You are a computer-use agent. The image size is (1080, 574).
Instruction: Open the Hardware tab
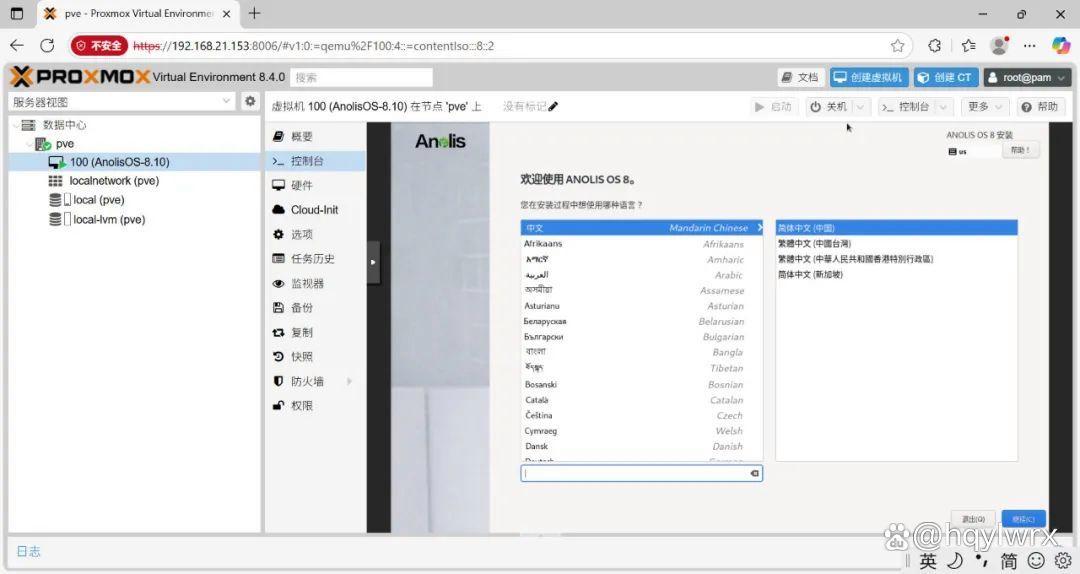[315, 185]
